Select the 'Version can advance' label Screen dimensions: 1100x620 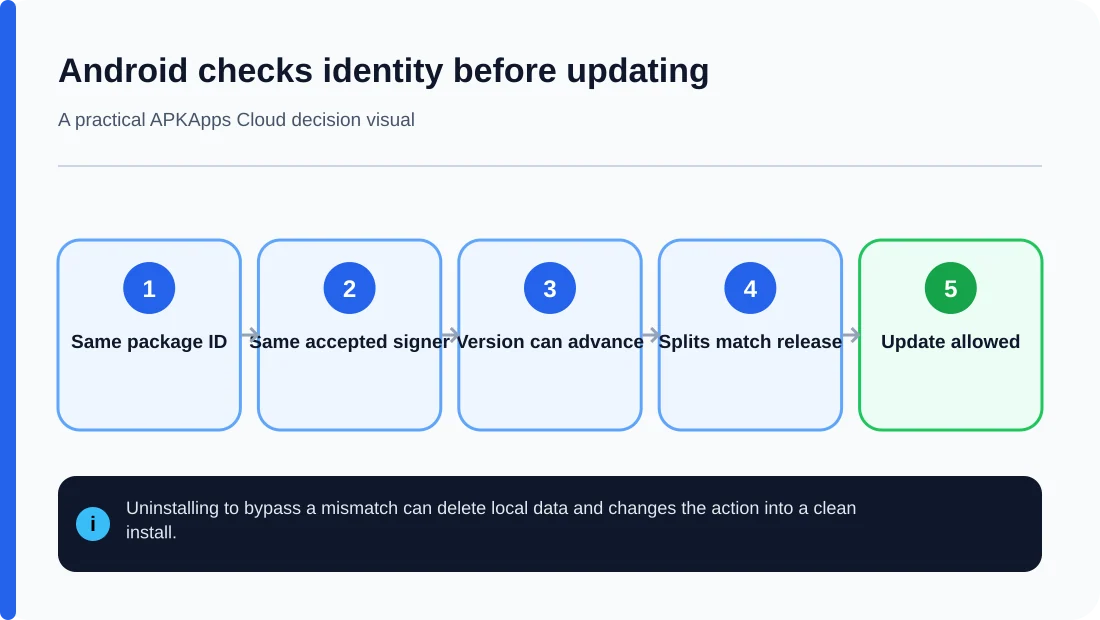click(x=550, y=342)
